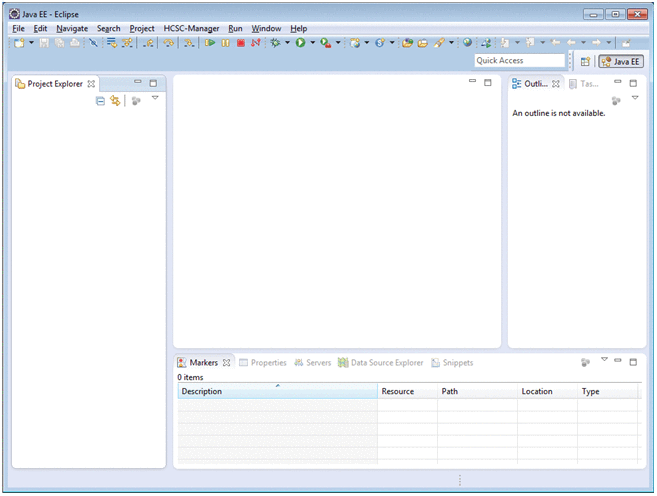657x496 pixels.
Task: Click the red Terminate button in toolbar
Action: tap(240, 43)
